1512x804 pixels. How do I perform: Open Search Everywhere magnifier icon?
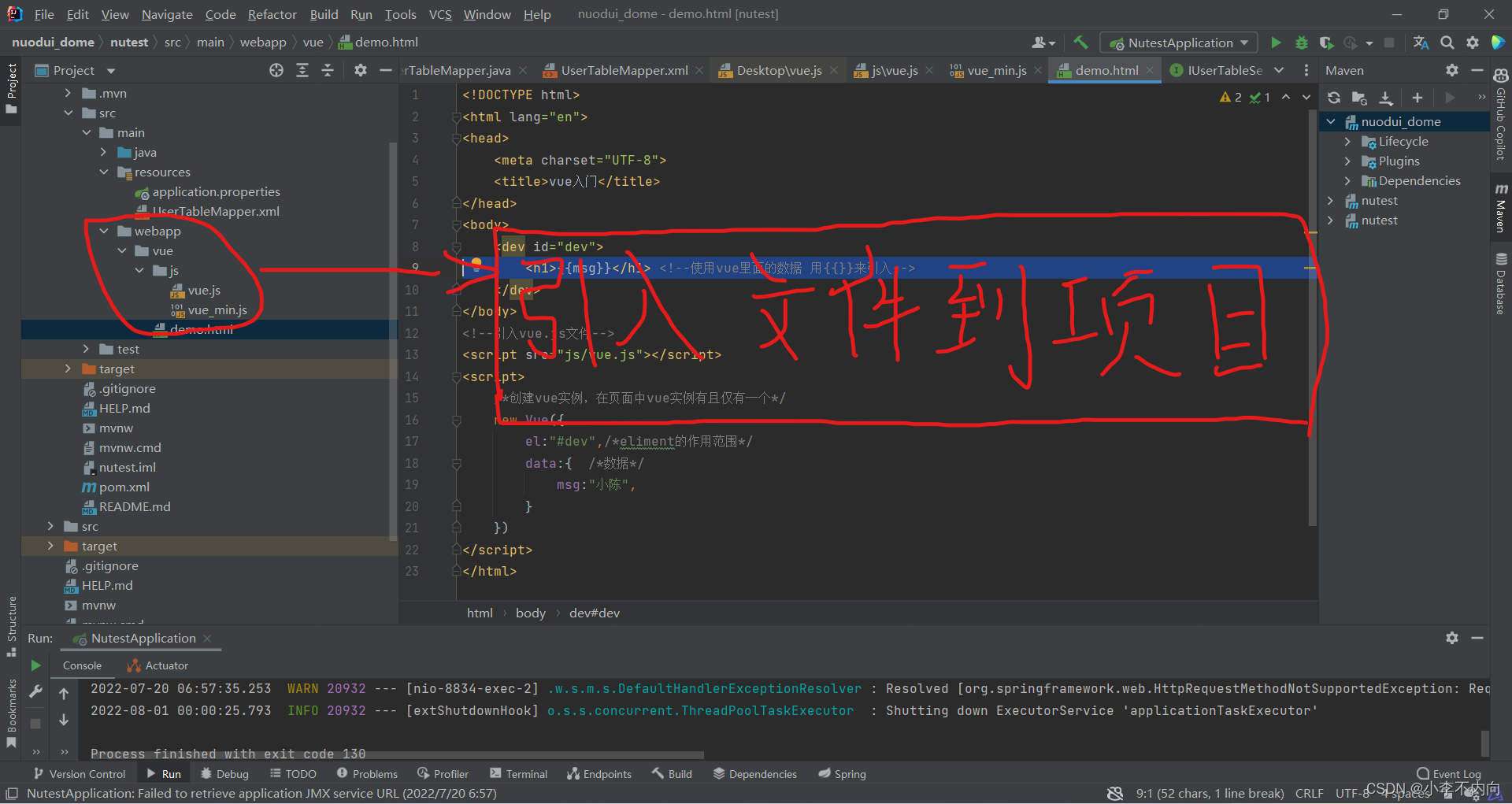pos(1447,43)
